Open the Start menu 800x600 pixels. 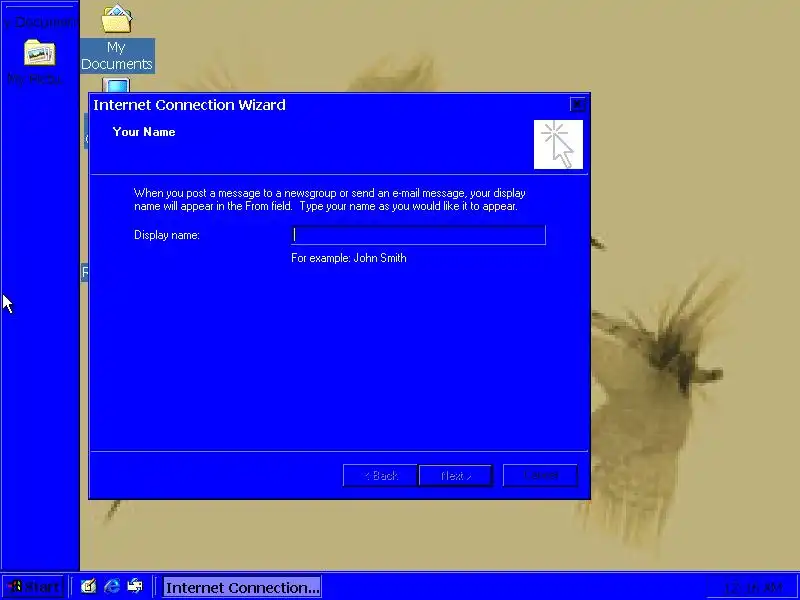click(x=34, y=587)
